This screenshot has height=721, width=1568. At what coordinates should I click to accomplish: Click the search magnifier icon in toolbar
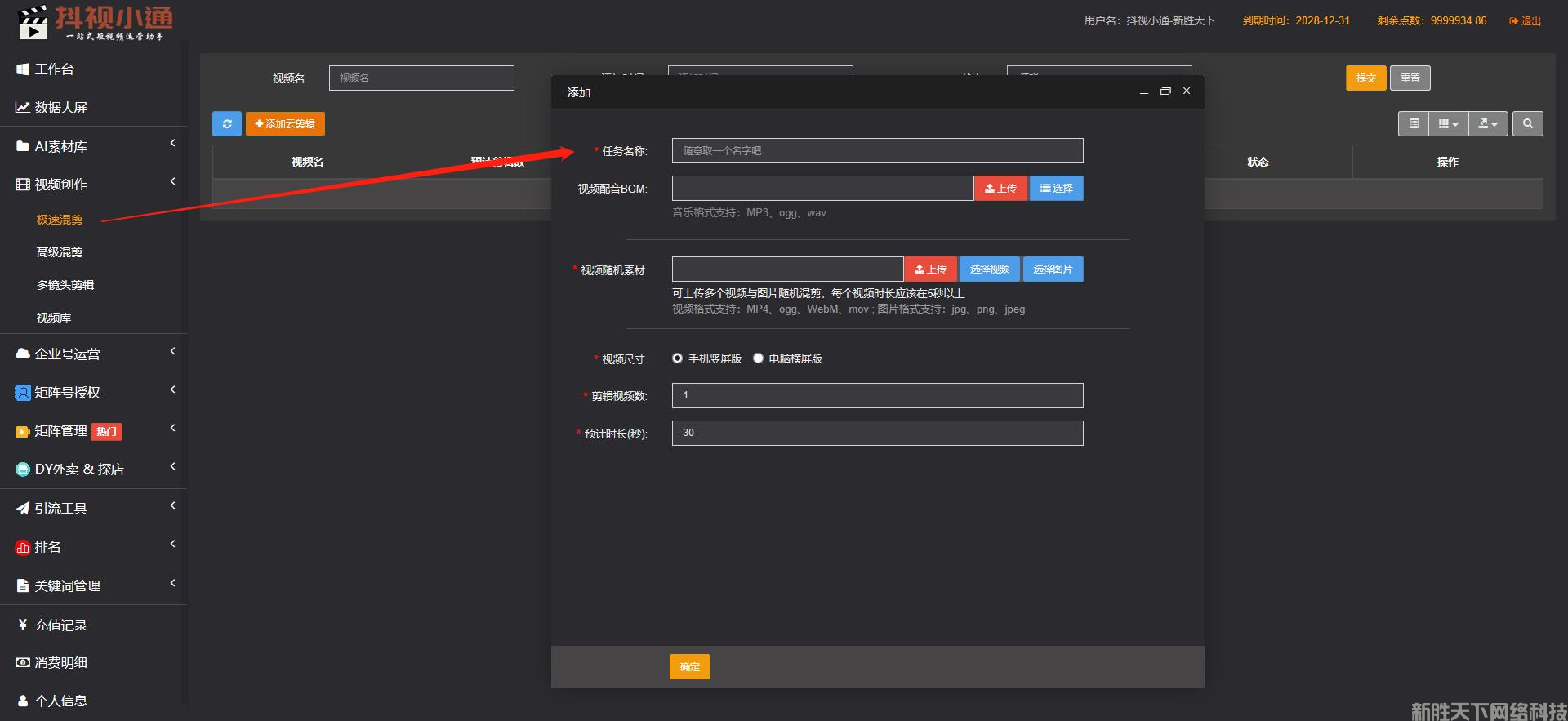pyautogui.click(x=1527, y=124)
